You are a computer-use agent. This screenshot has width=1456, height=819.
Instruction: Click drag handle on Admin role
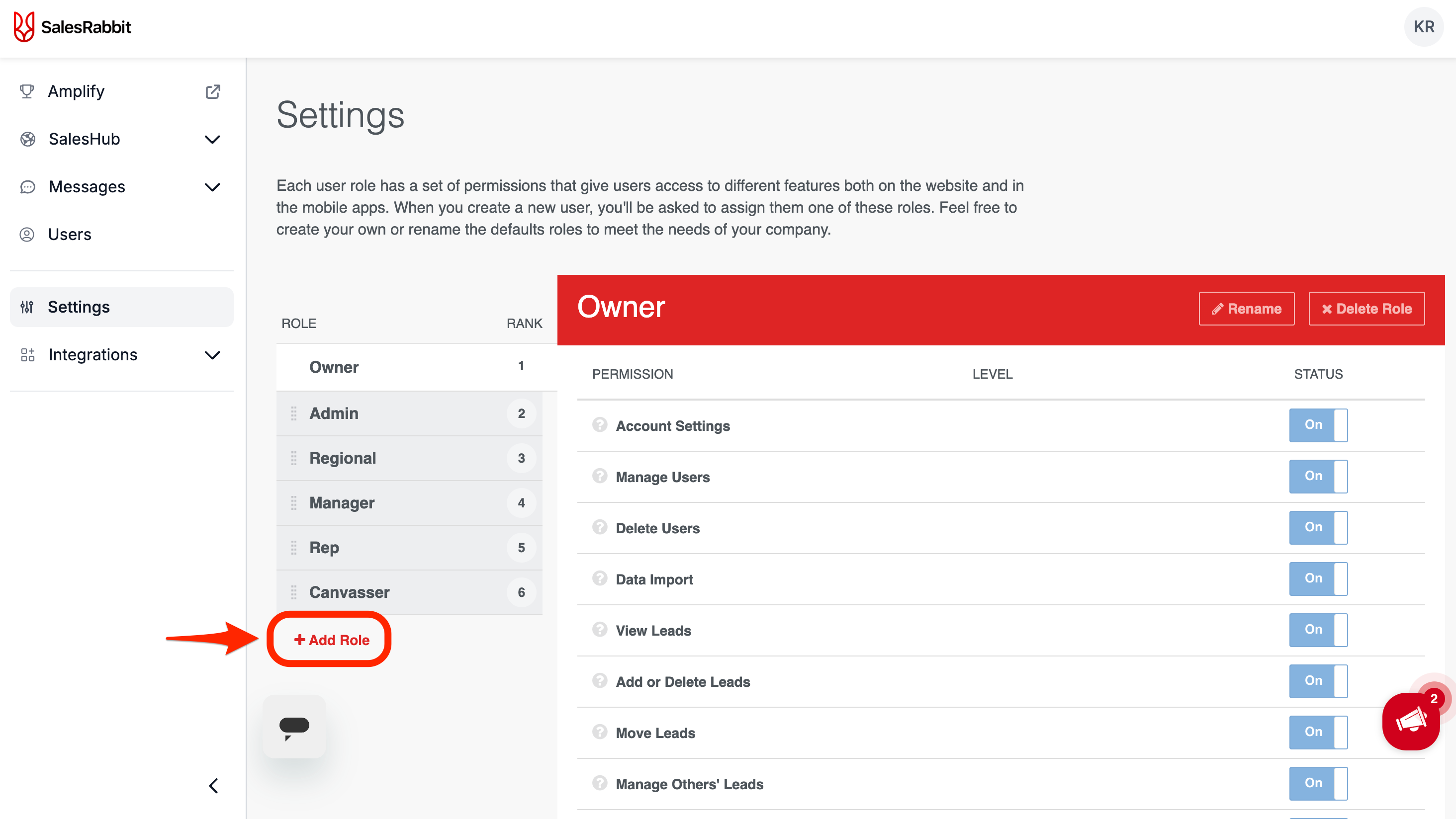tap(293, 413)
